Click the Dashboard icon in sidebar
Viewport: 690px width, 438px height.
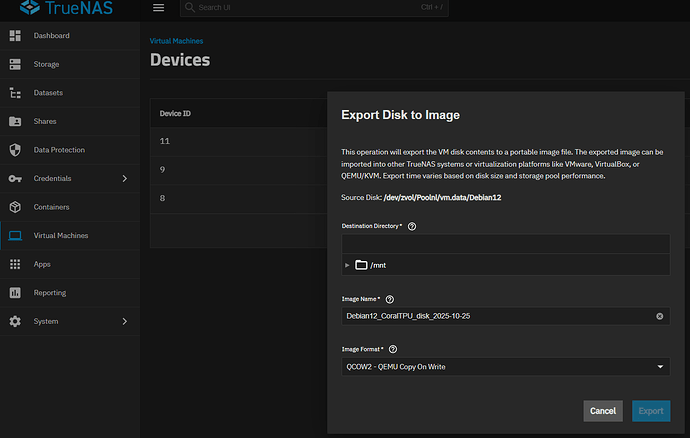click(15, 36)
